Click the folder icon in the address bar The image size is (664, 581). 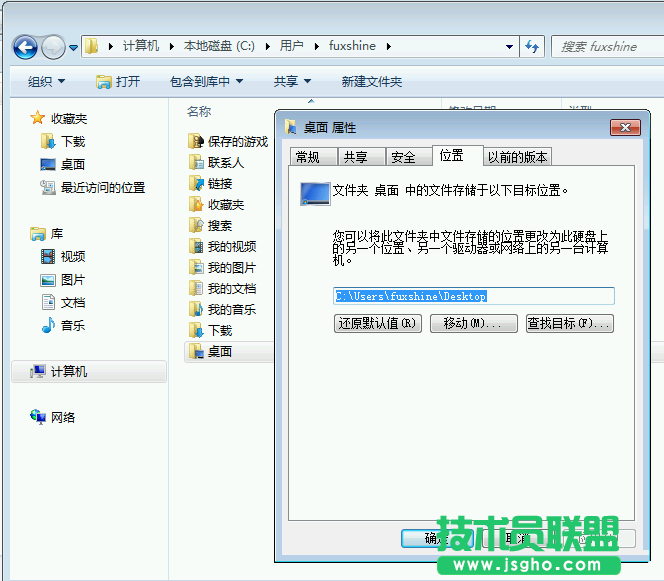tap(91, 46)
